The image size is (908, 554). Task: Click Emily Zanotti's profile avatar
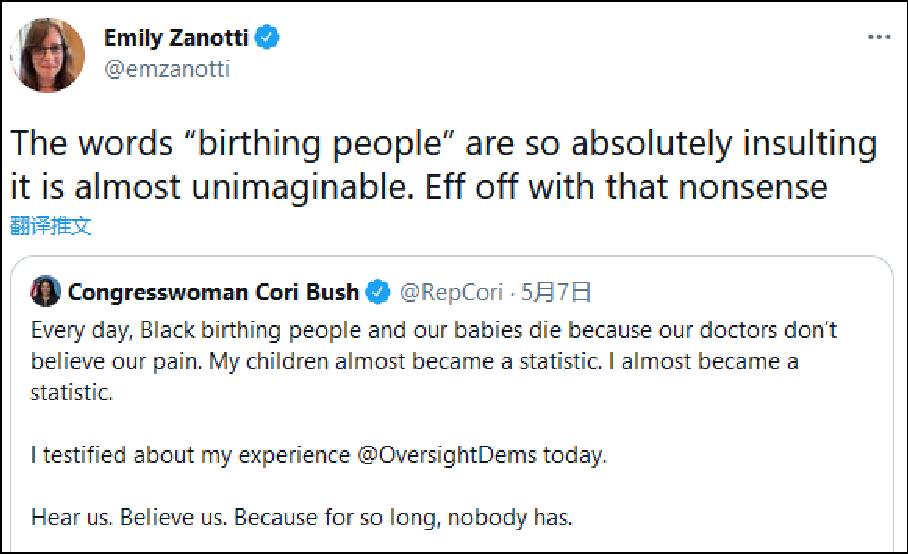click(48, 53)
